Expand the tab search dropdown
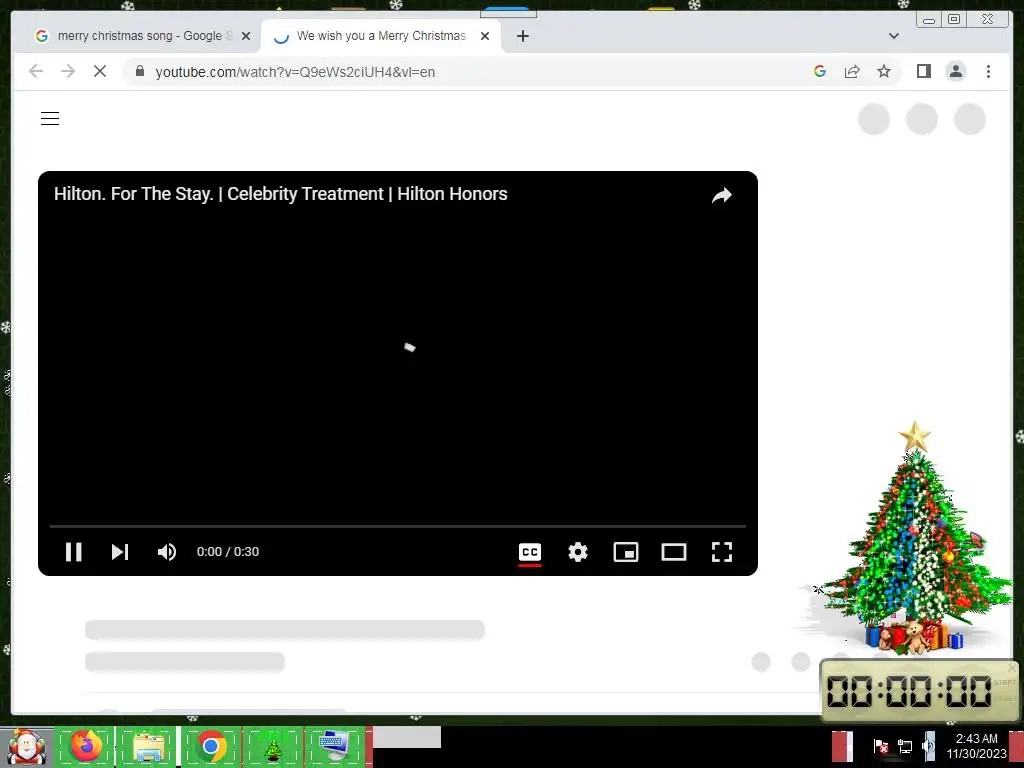1024x768 pixels. (893, 36)
